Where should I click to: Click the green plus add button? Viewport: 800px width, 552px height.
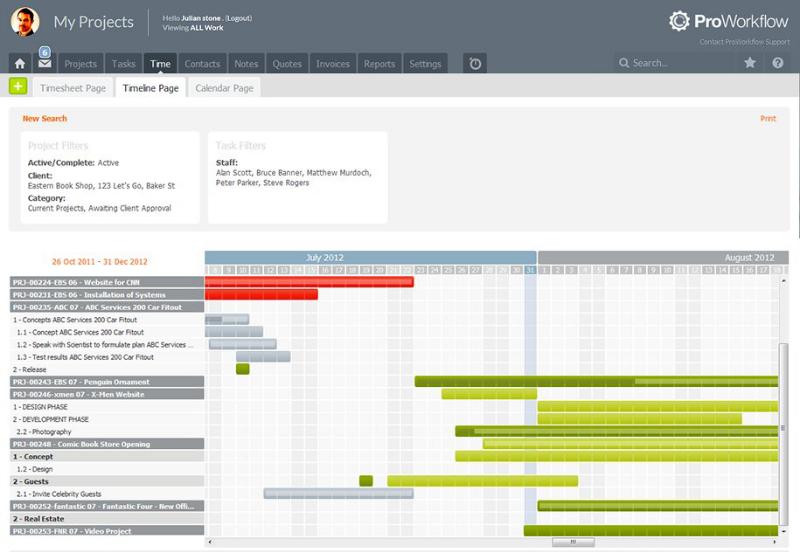click(x=18, y=86)
